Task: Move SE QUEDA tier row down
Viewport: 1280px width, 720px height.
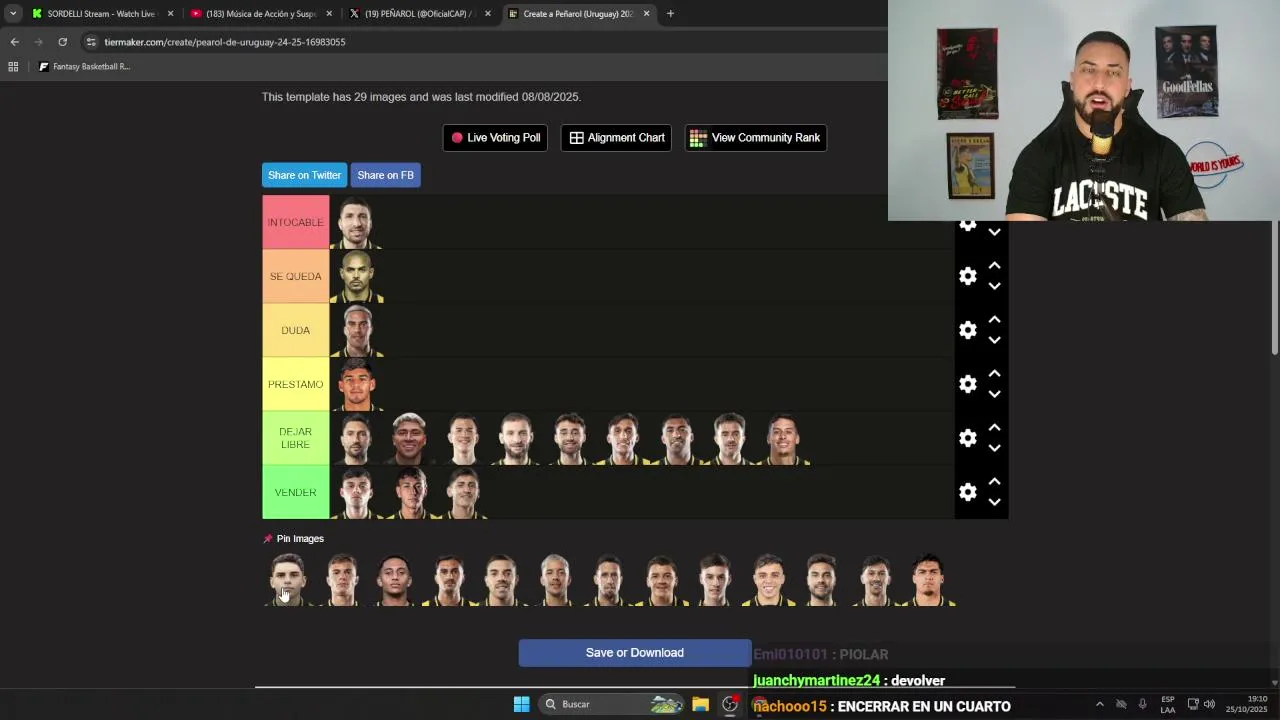Action: pos(994,286)
